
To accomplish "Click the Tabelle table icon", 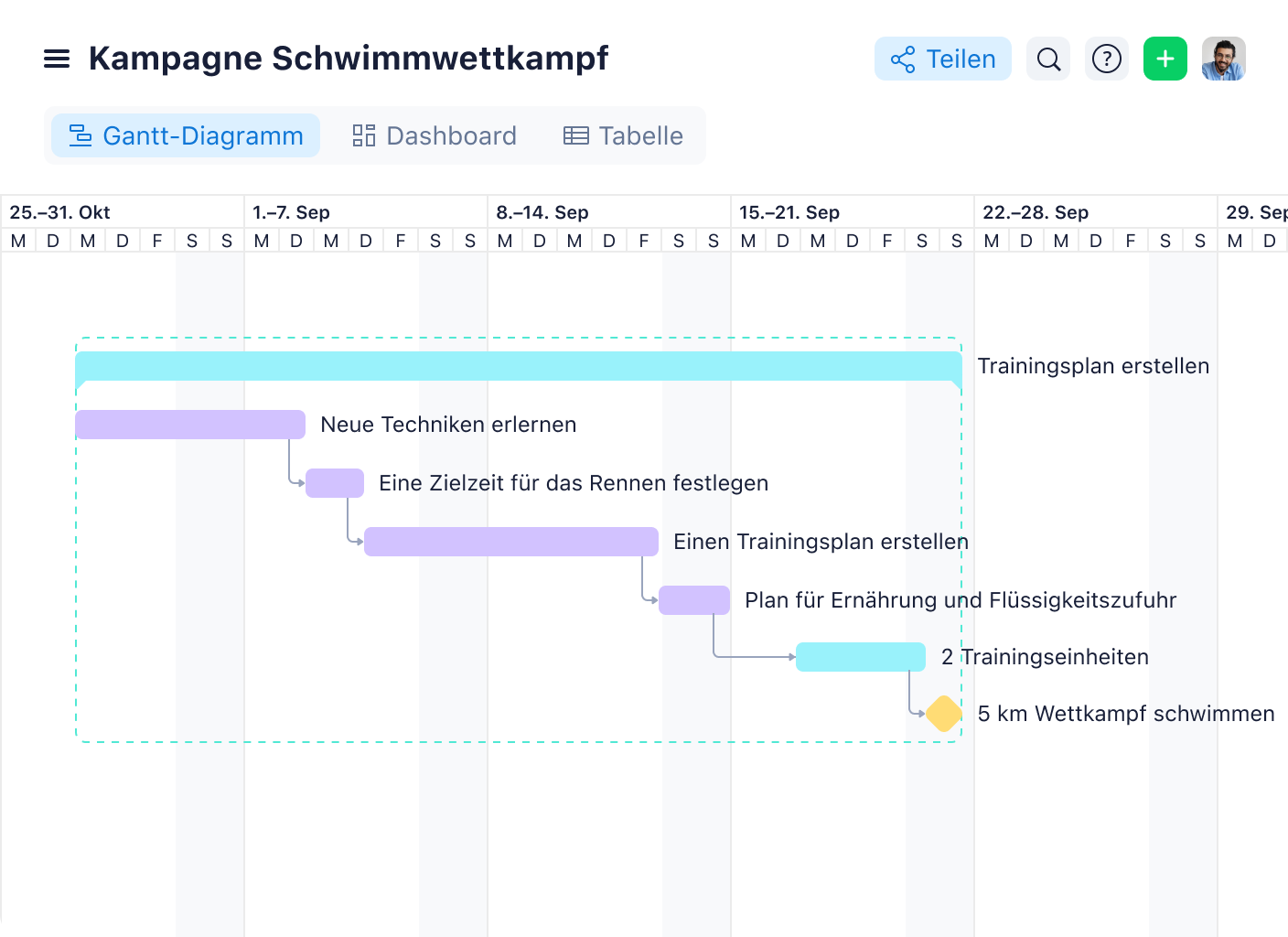I will point(574,135).
